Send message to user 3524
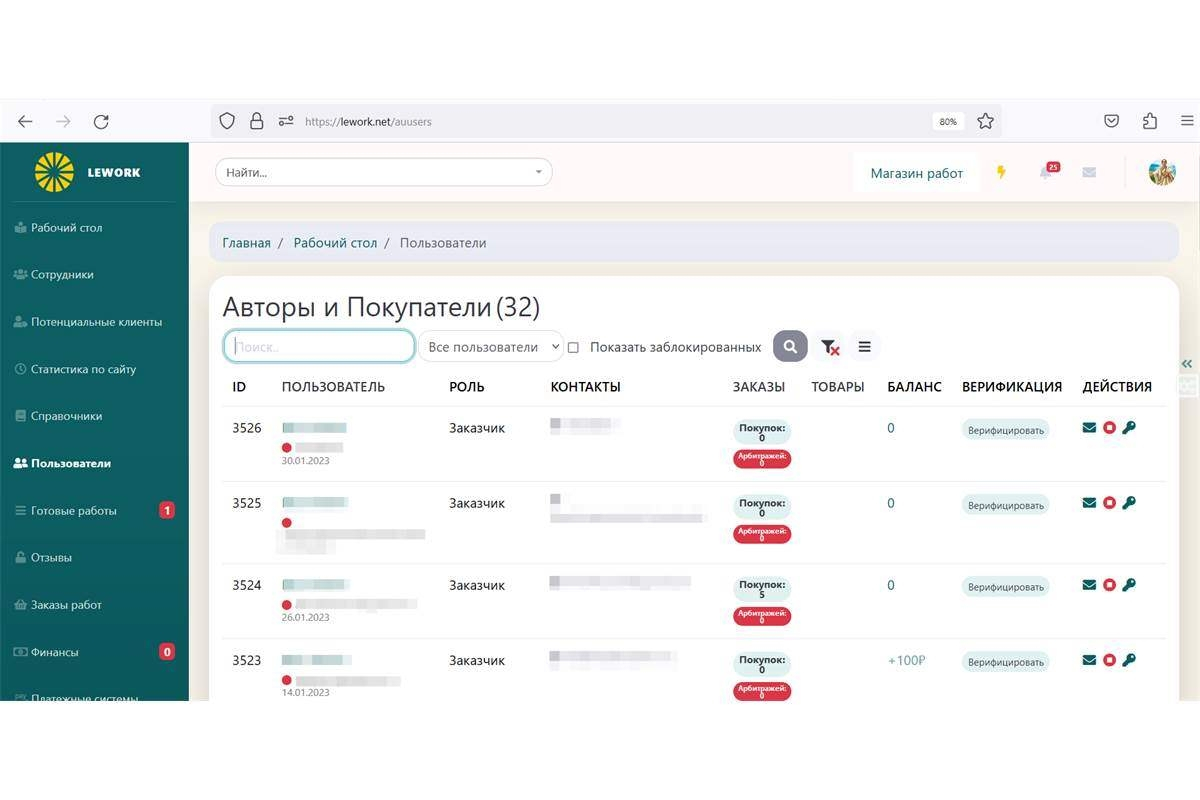1200x800 pixels. click(1089, 585)
